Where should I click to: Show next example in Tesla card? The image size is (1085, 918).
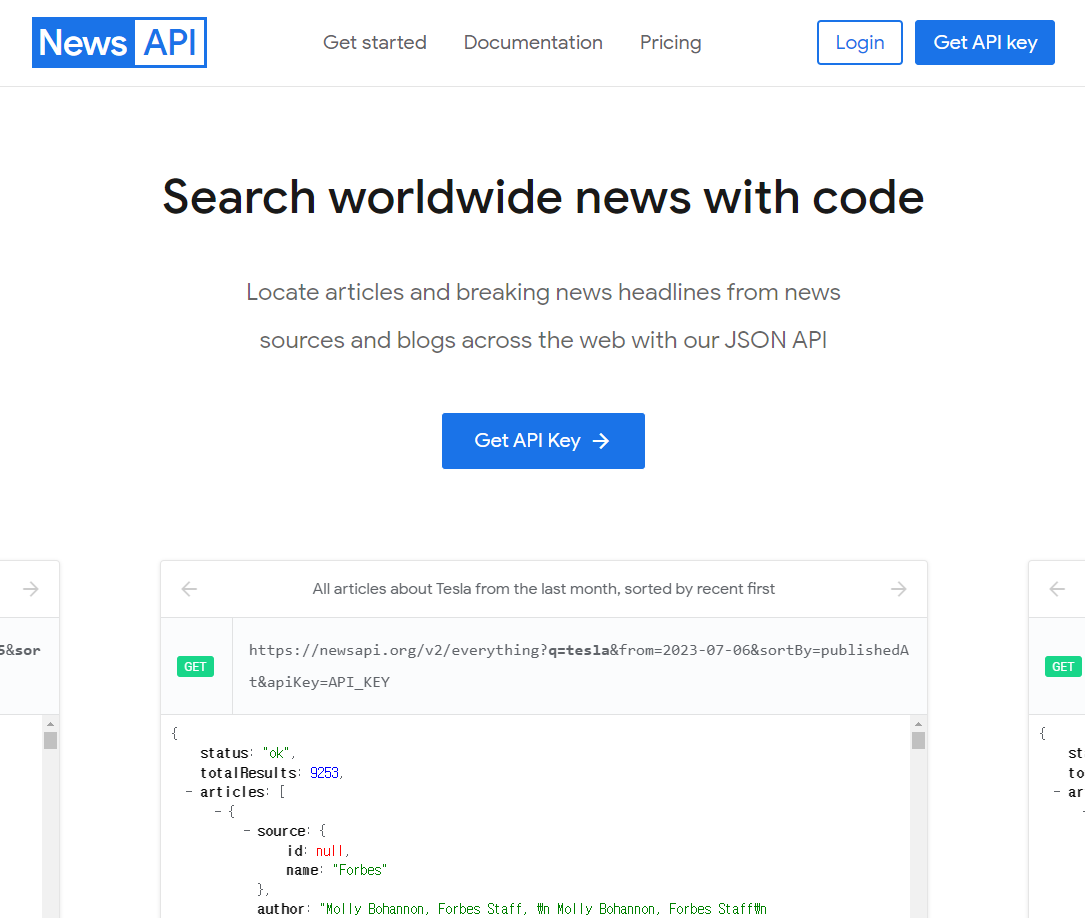[898, 589]
